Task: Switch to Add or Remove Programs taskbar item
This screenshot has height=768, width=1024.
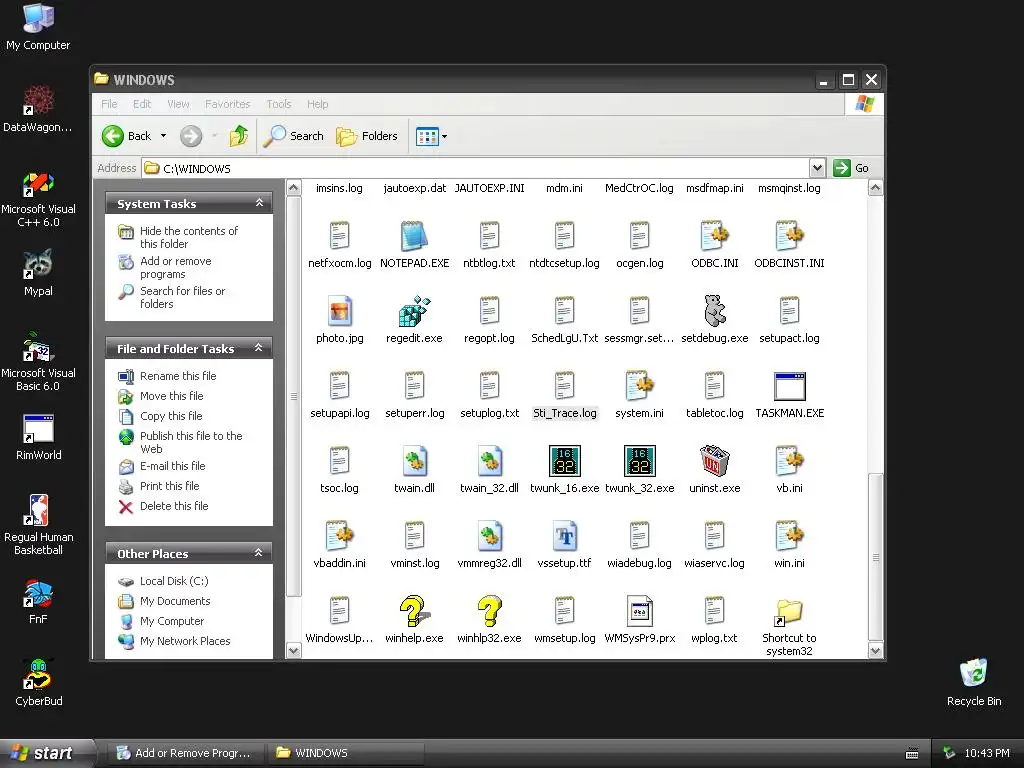Action: click(185, 753)
